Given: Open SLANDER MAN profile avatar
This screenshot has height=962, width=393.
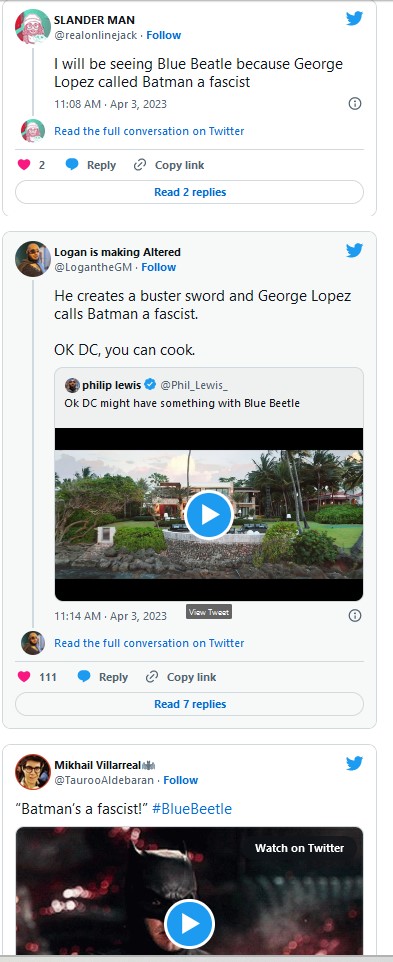Looking at the screenshot, I should click(32, 27).
